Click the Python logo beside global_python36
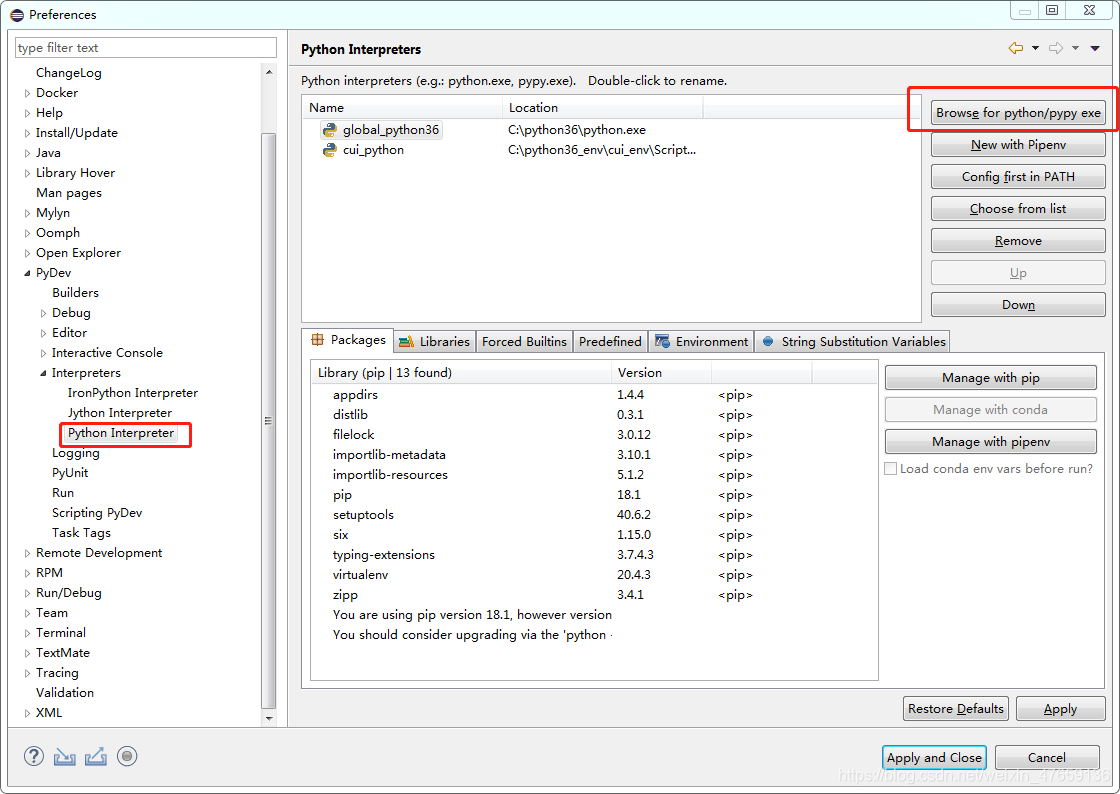 332,130
